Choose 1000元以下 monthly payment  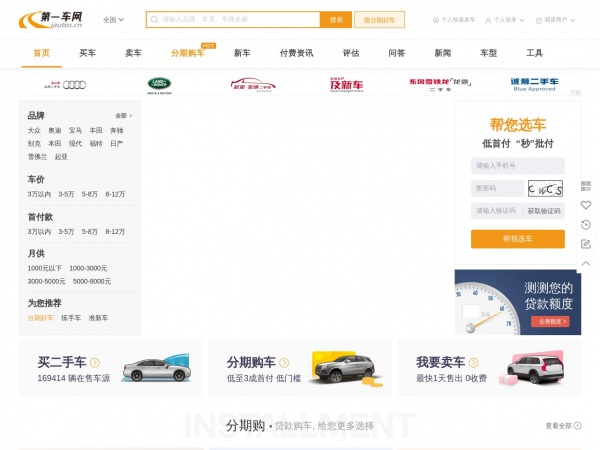tap(44, 268)
